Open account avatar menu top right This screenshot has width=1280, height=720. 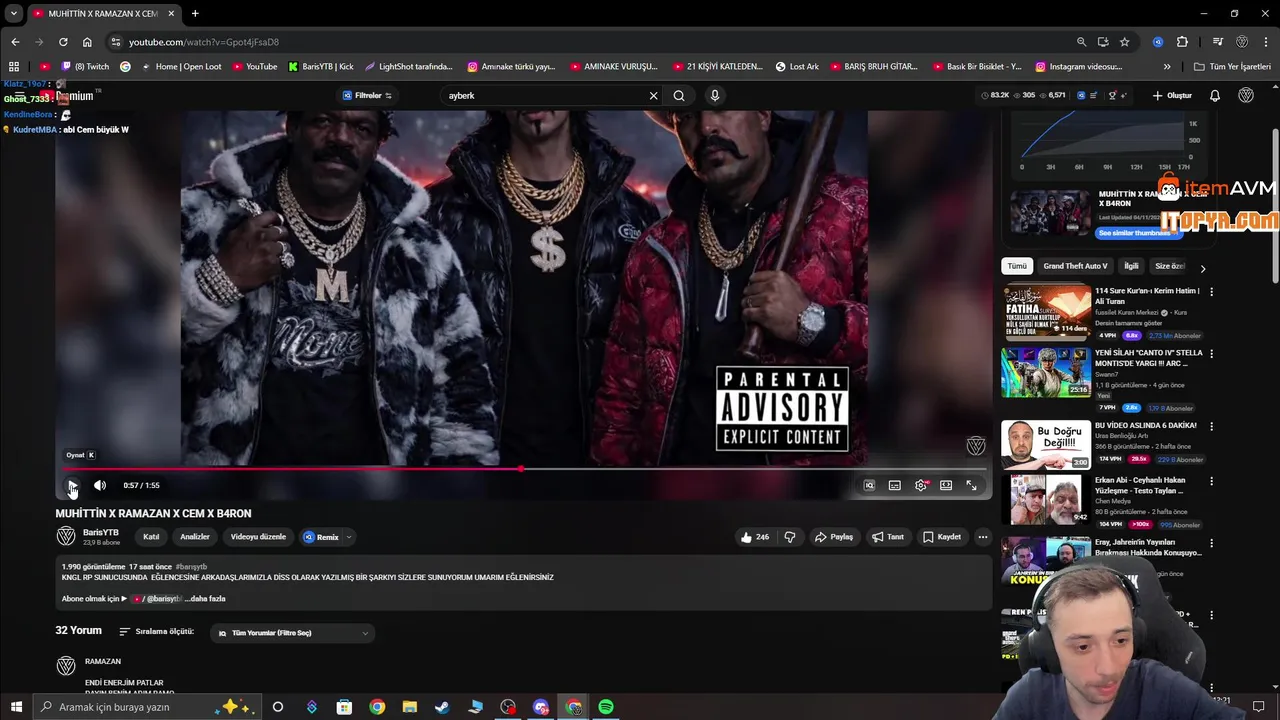coord(1246,96)
